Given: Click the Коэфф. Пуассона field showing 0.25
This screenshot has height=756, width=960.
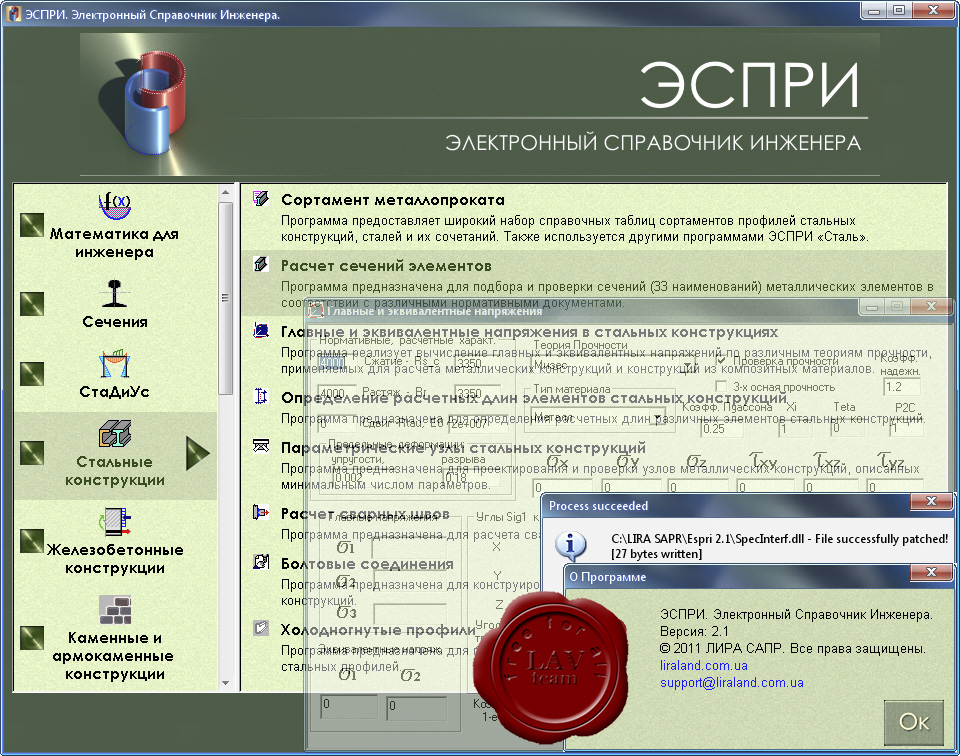Looking at the screenshot, I should tap(722, 429).
